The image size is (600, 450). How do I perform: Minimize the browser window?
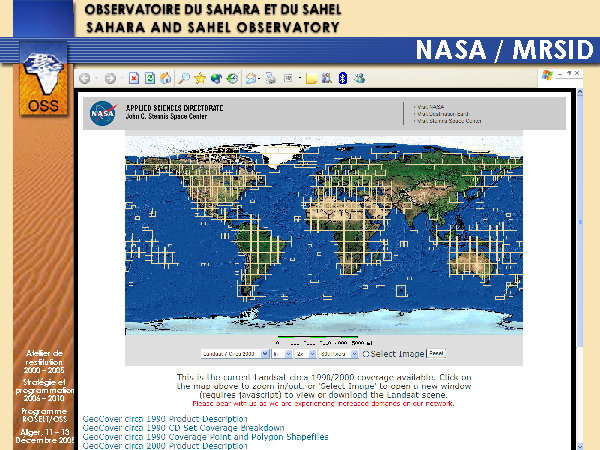click(561, 73)
